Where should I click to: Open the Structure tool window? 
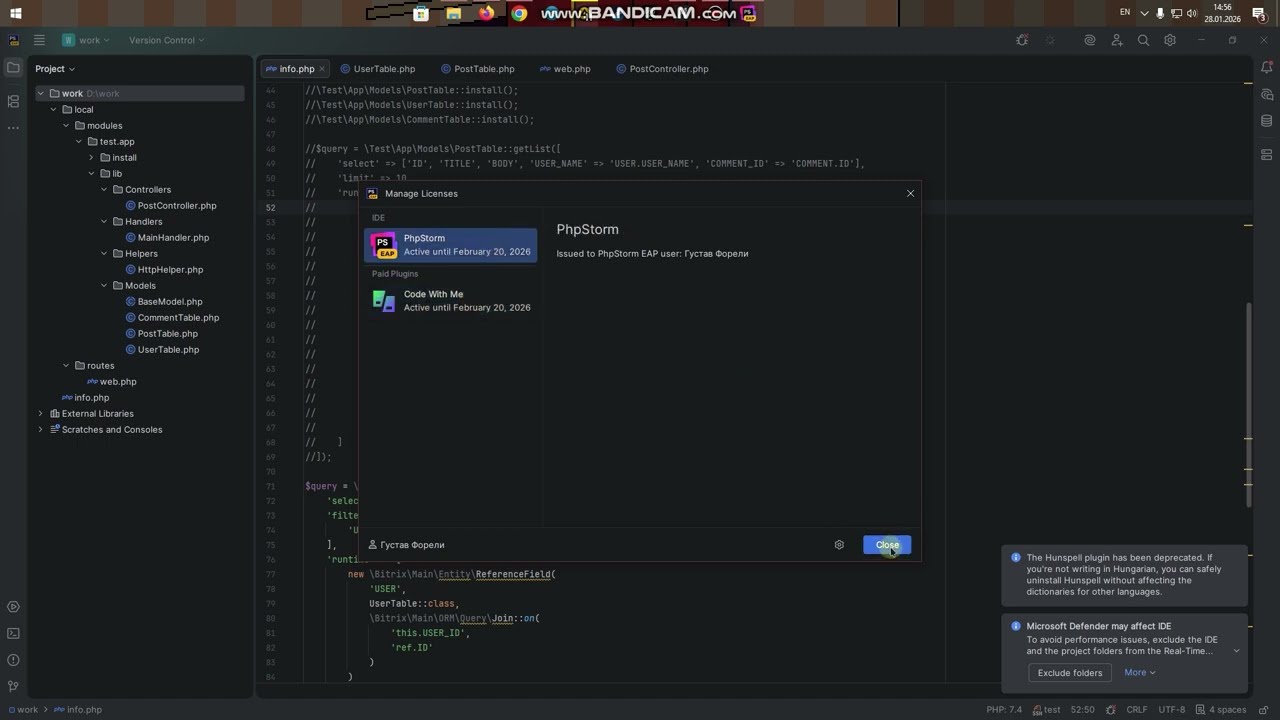[x=13, y=101]
